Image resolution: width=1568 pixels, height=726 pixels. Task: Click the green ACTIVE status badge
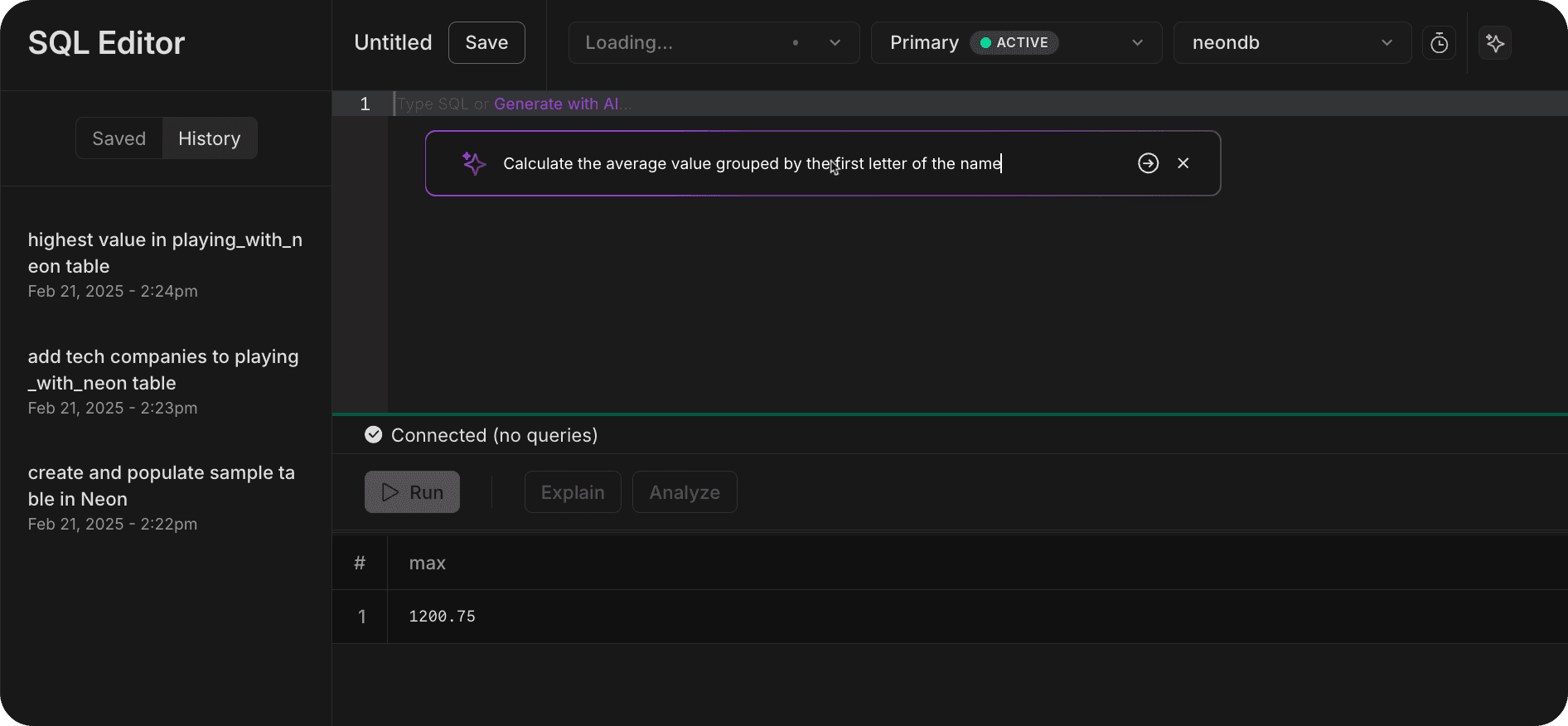[1014, 43]
